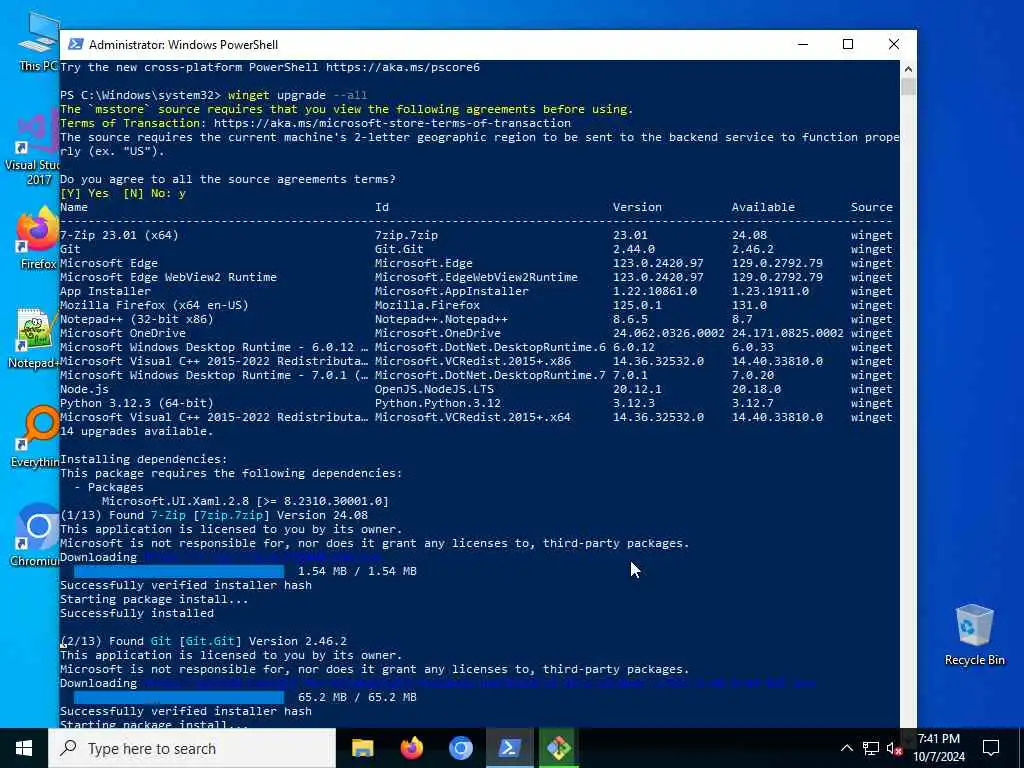The height and width of the screenshot is (768, 1024).
Task: Open the clock showing 7:41 PM
Action: [938, 748]
